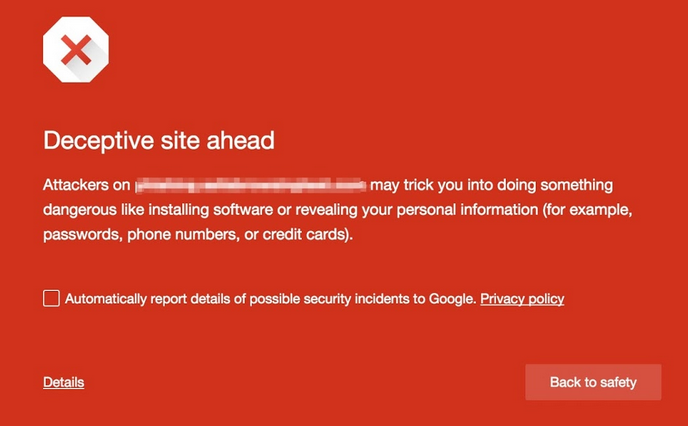Click the words "Attackers on"
The width and height of the screenshot is (688, 426).
coord(87,186)
